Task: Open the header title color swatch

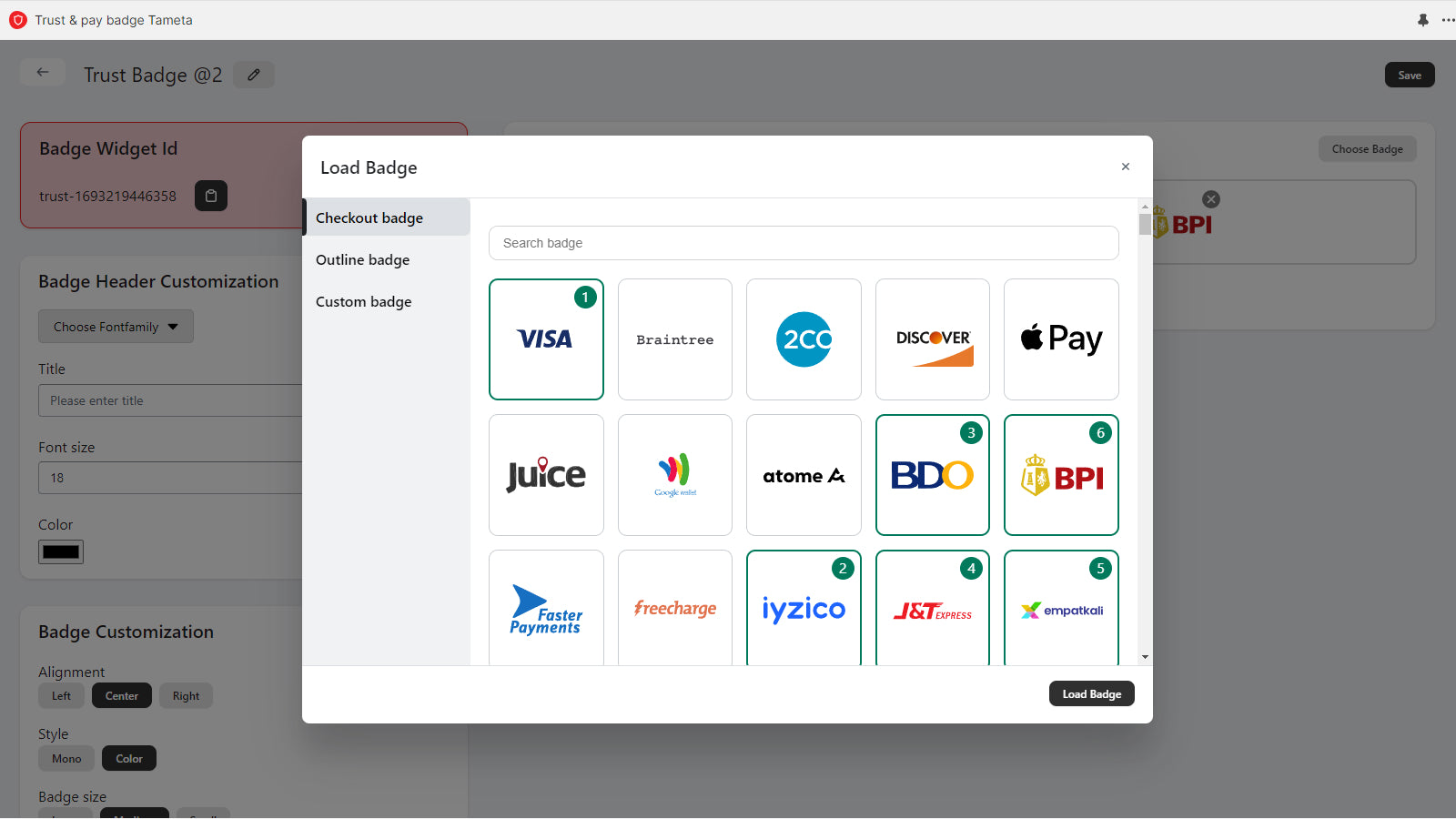Action: pyautogui.click(x=60, y=551)
